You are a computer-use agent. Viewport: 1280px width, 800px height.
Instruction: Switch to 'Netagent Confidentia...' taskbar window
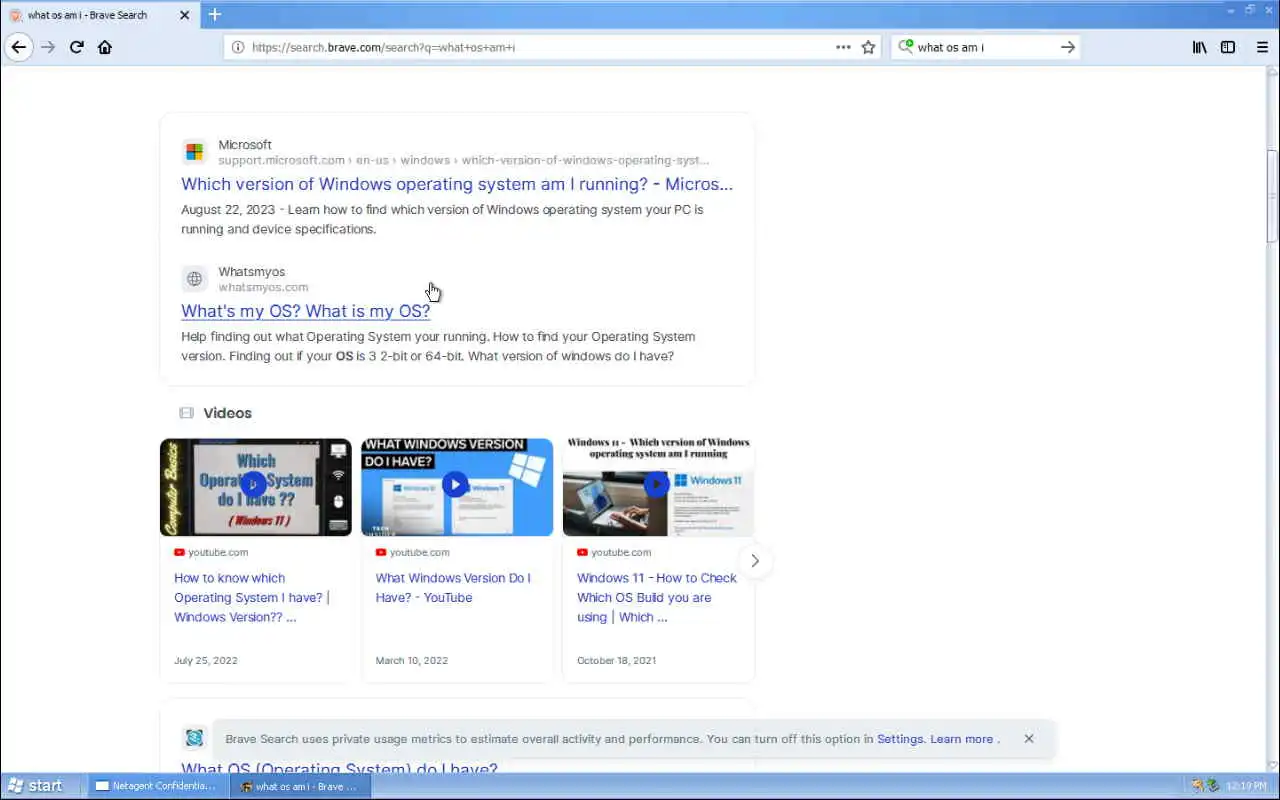156,786
